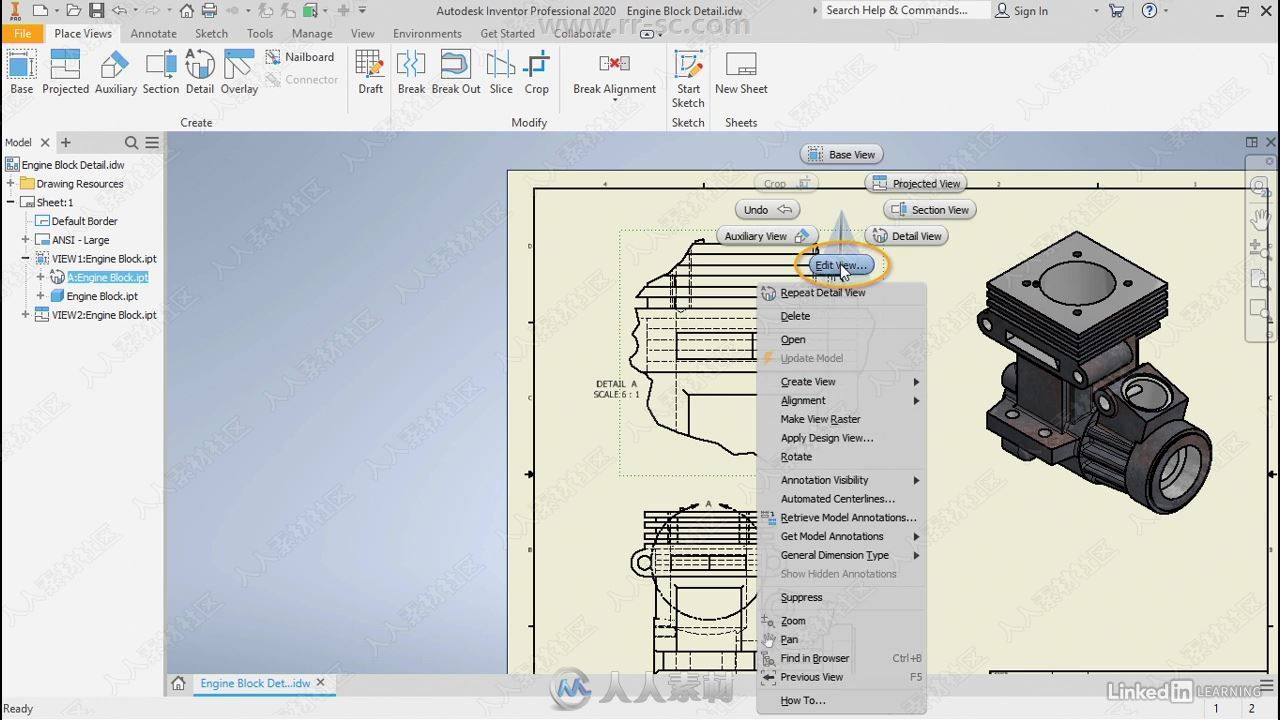Screen dimensions: 1280x720
Task: Click the Save icon in quick access toolbar
Action: click(x=97, y=11)
